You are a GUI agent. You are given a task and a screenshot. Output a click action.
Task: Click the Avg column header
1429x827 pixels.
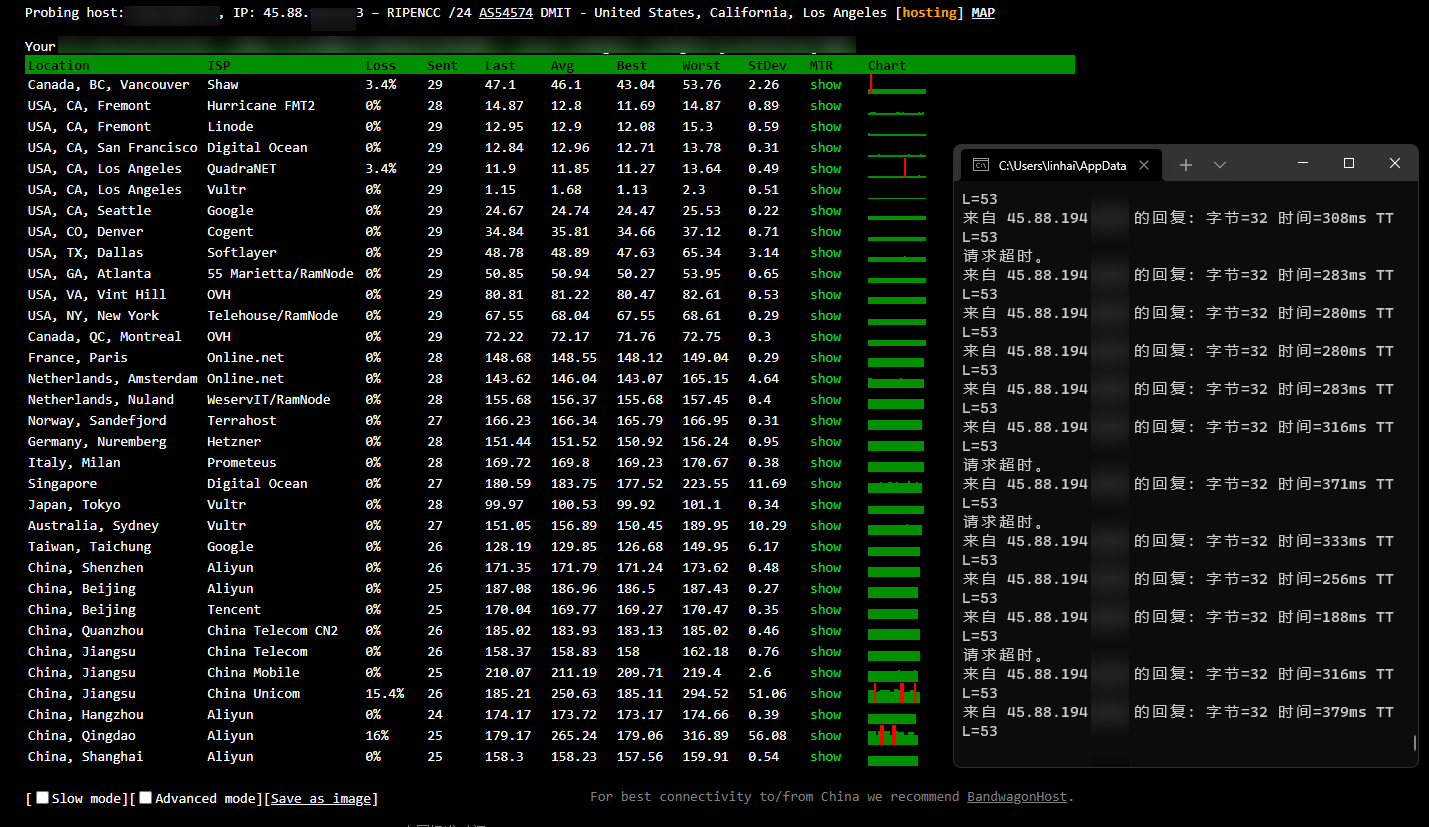562,66
